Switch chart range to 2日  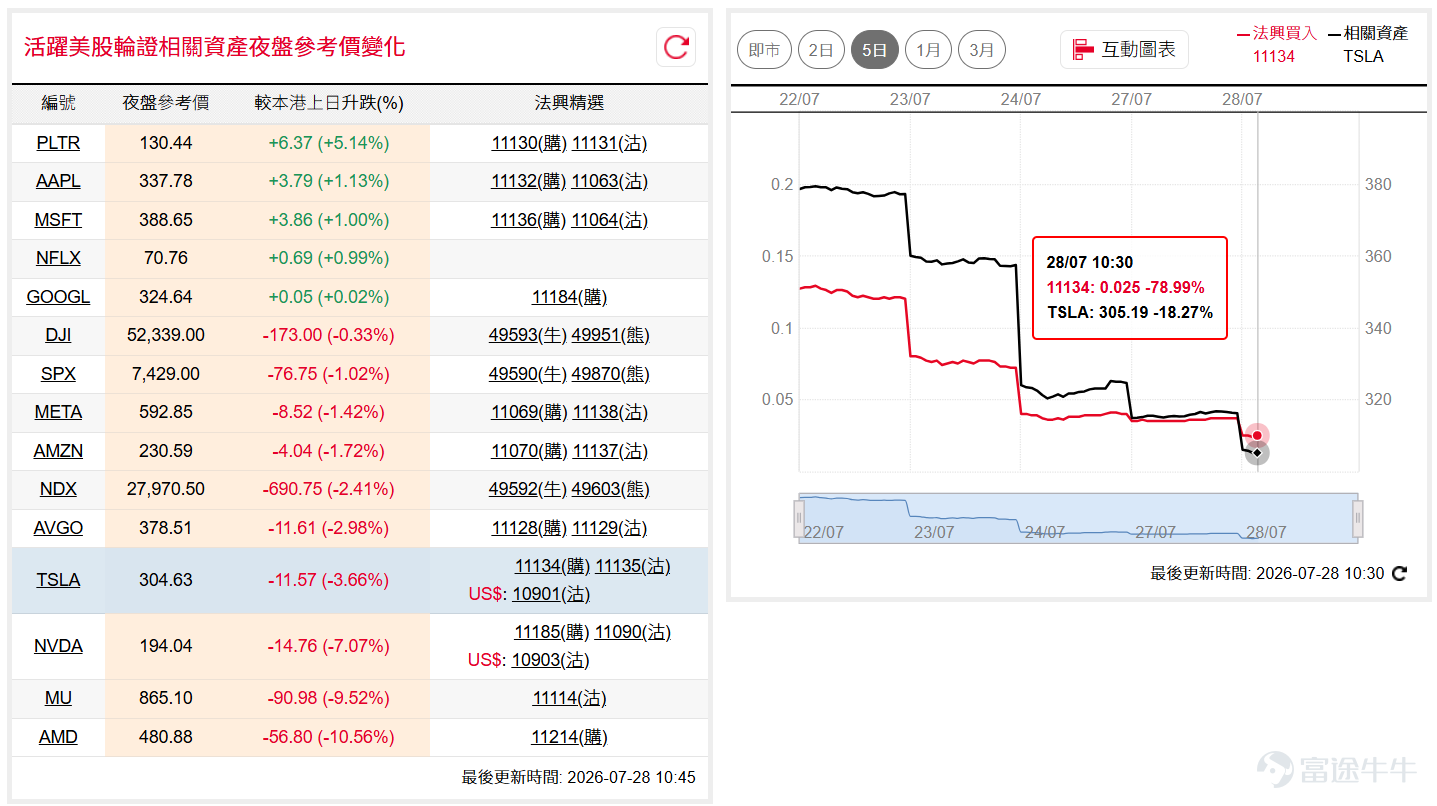click(821, 50)
